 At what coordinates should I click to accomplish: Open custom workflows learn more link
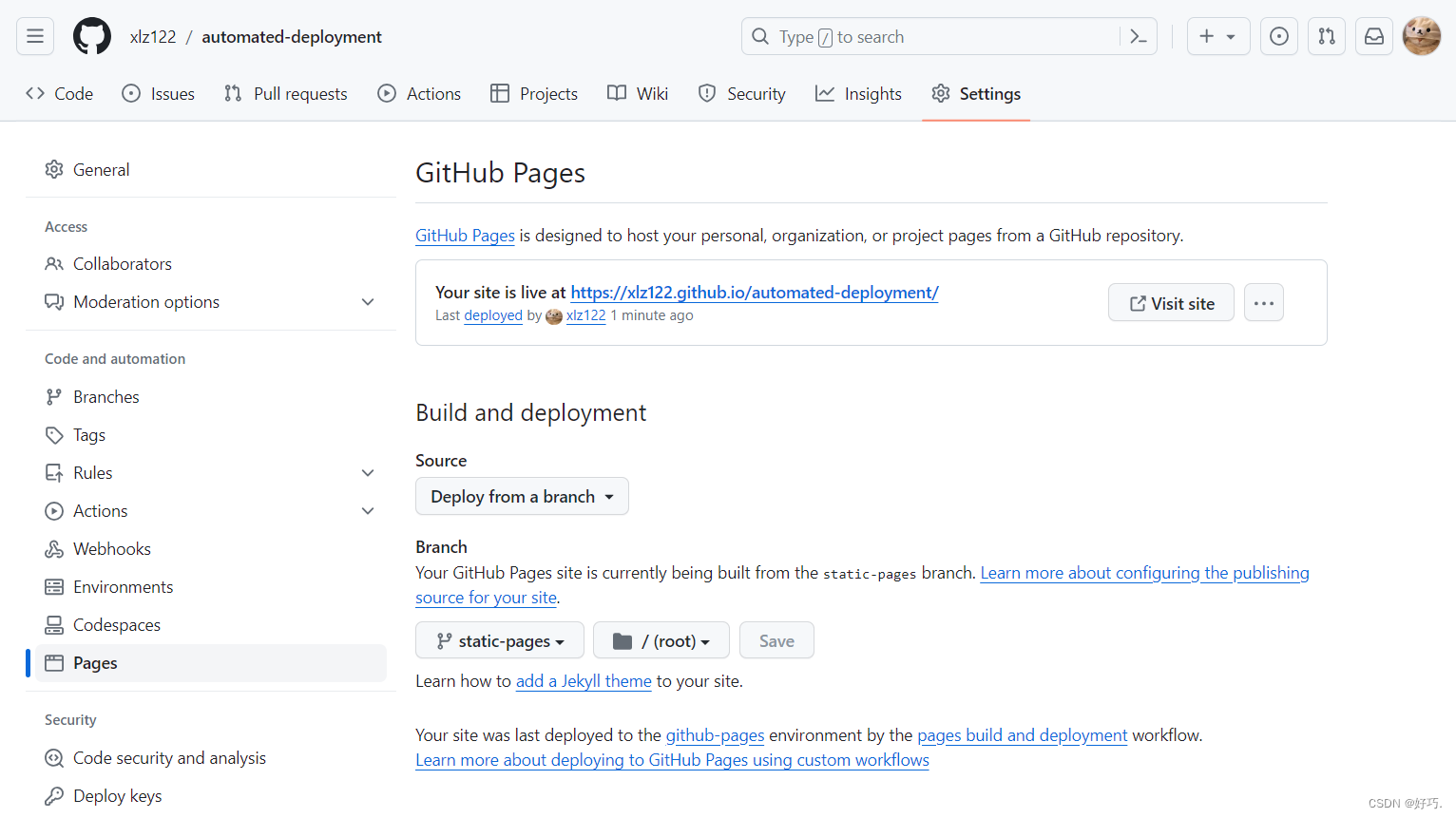[x=672, y=760]
